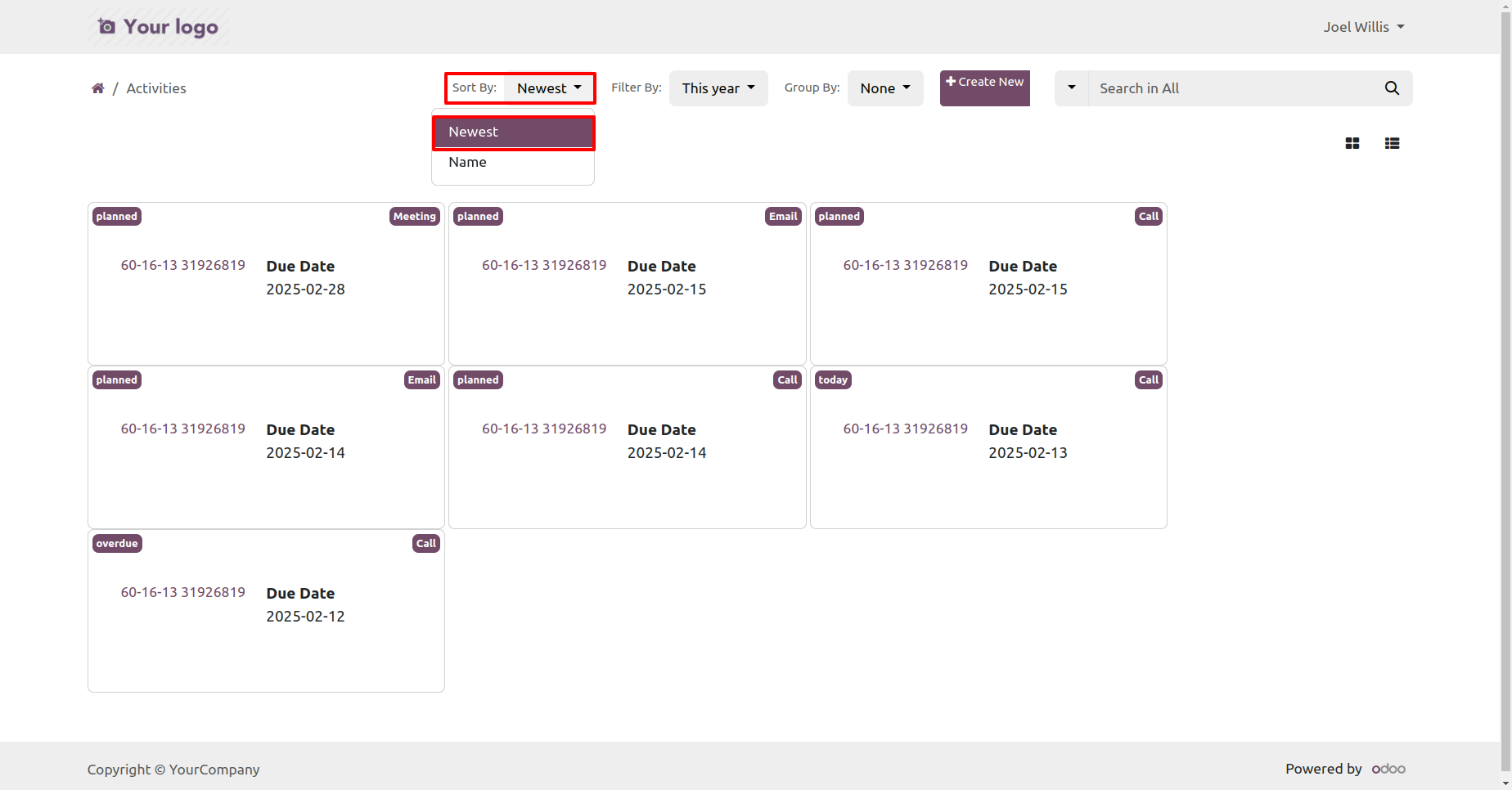
Task: Click due date 2025-02-28 text
Action: point(305,290)
